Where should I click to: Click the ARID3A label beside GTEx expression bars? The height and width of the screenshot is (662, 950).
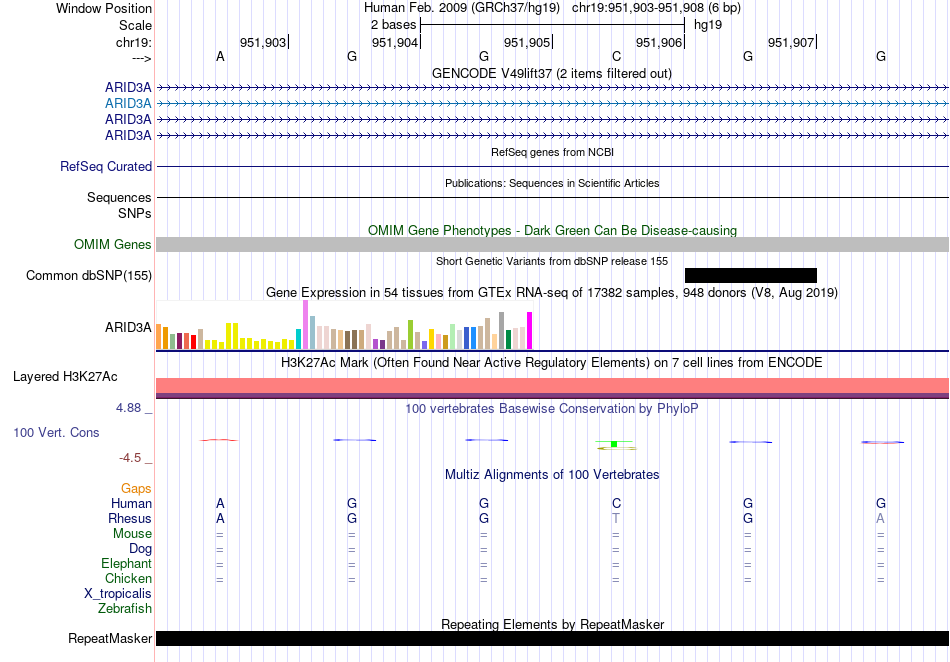pyautogui.click(x=128, y=328)
